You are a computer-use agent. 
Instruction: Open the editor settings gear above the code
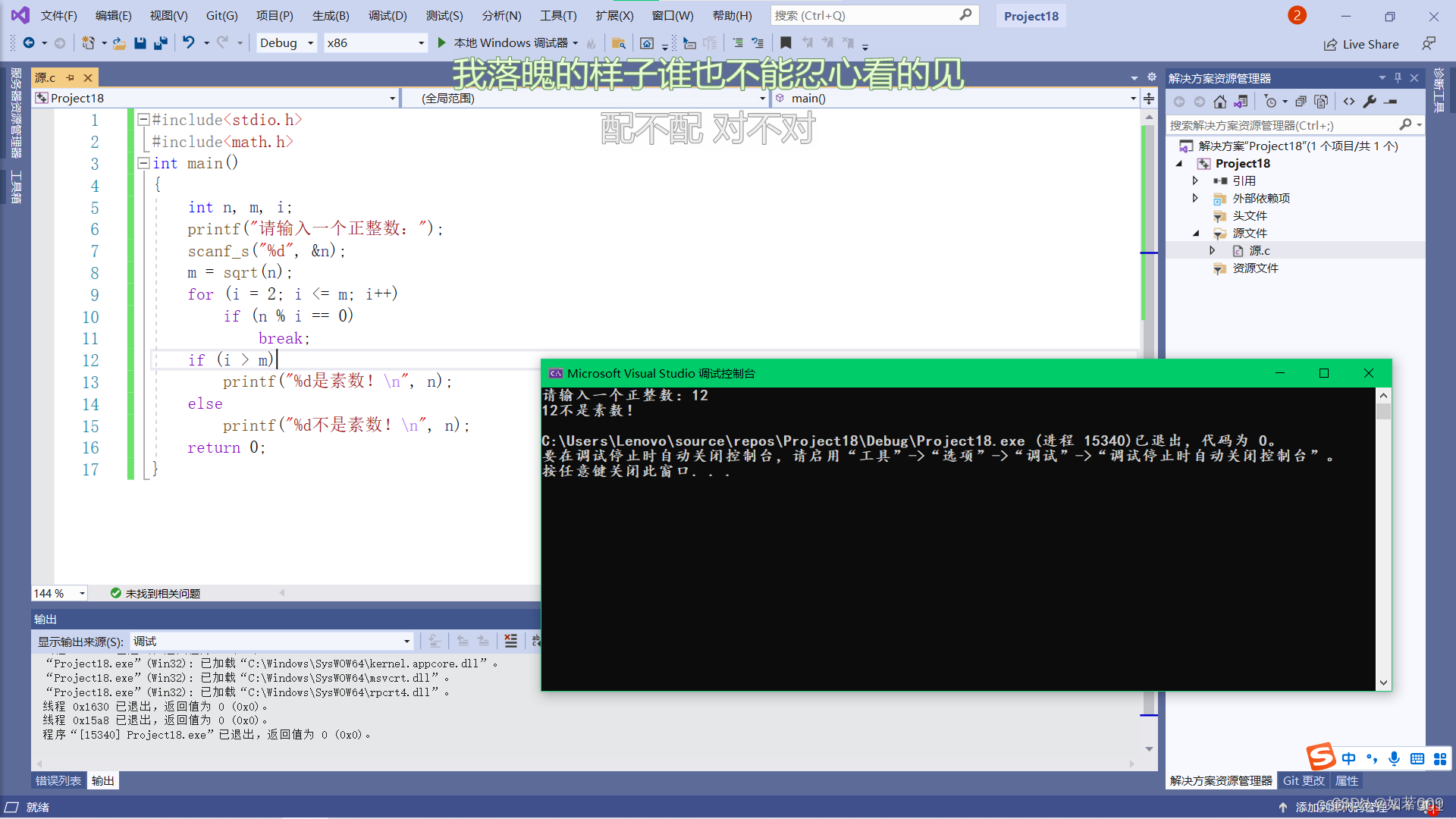click(1152, 77)
